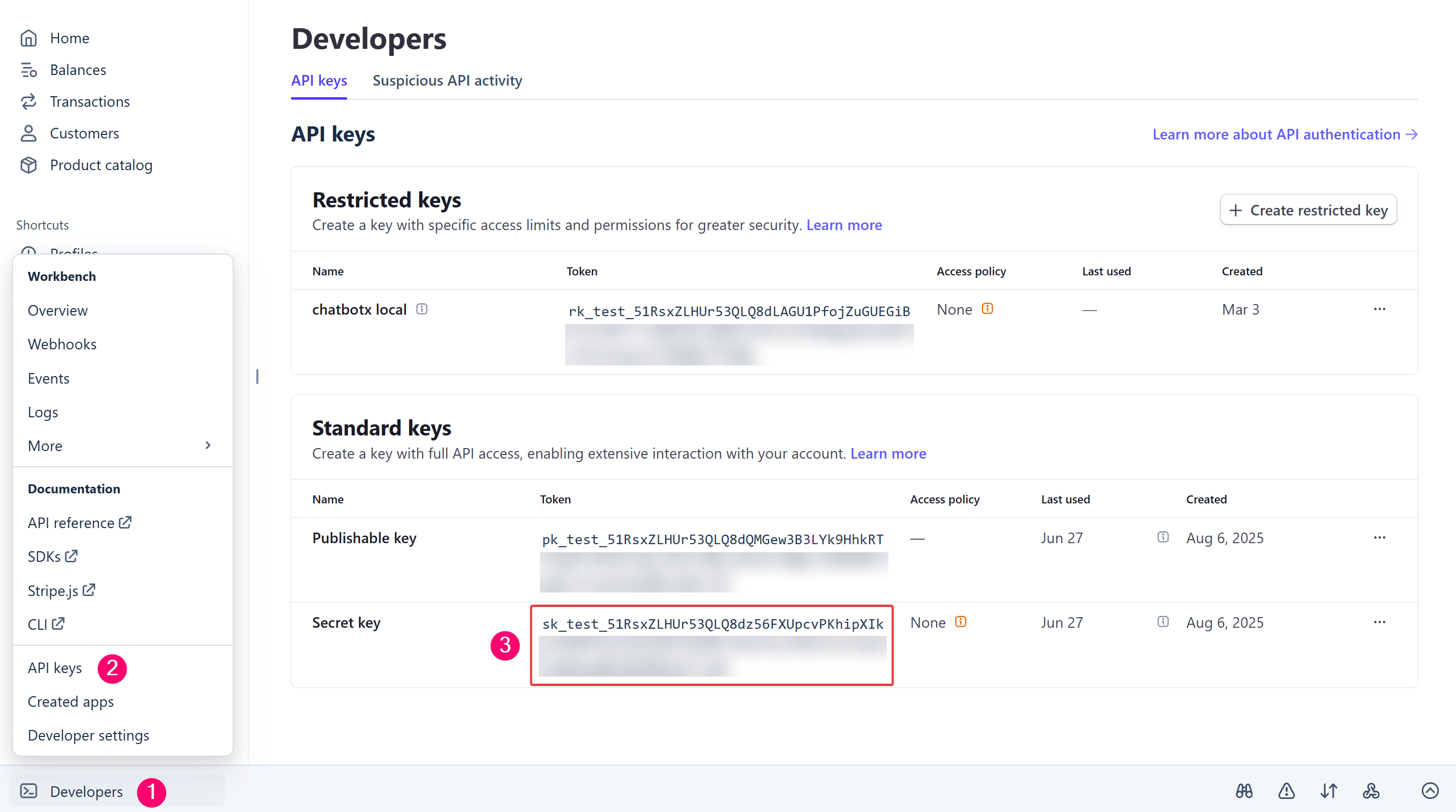Click the Balances icon
1456x812 pixels.
pyautogui.click(x=28, y=69)
